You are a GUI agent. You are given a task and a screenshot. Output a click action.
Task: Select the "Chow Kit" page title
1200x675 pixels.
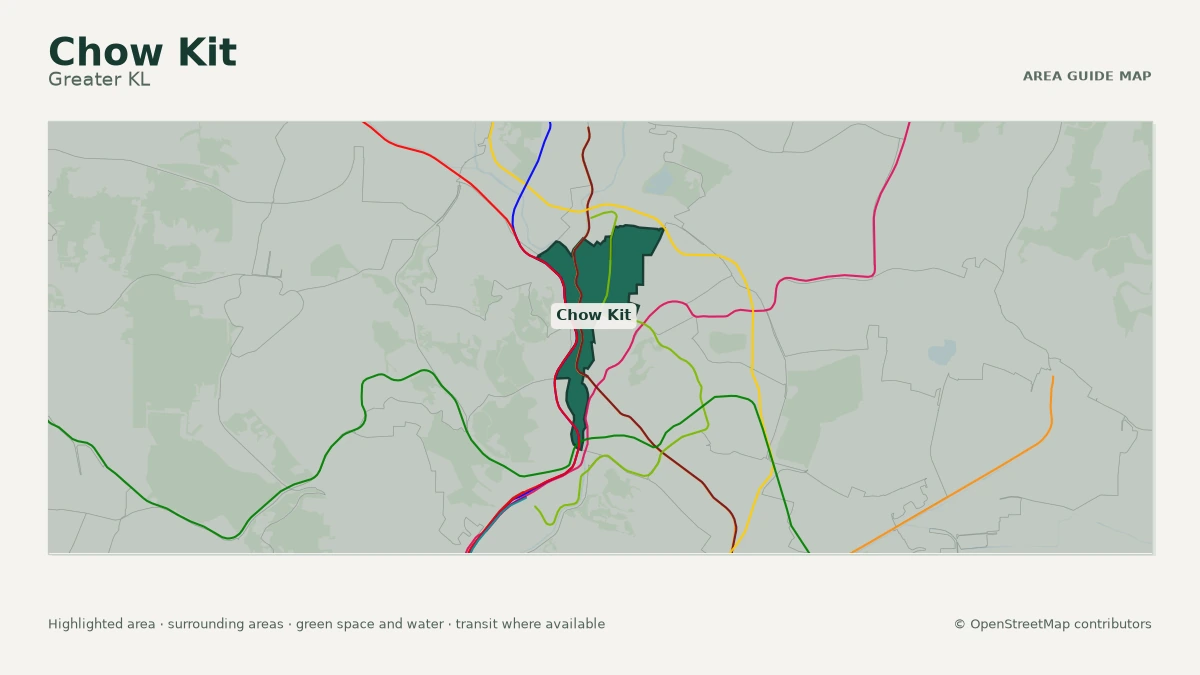(142, 52)
